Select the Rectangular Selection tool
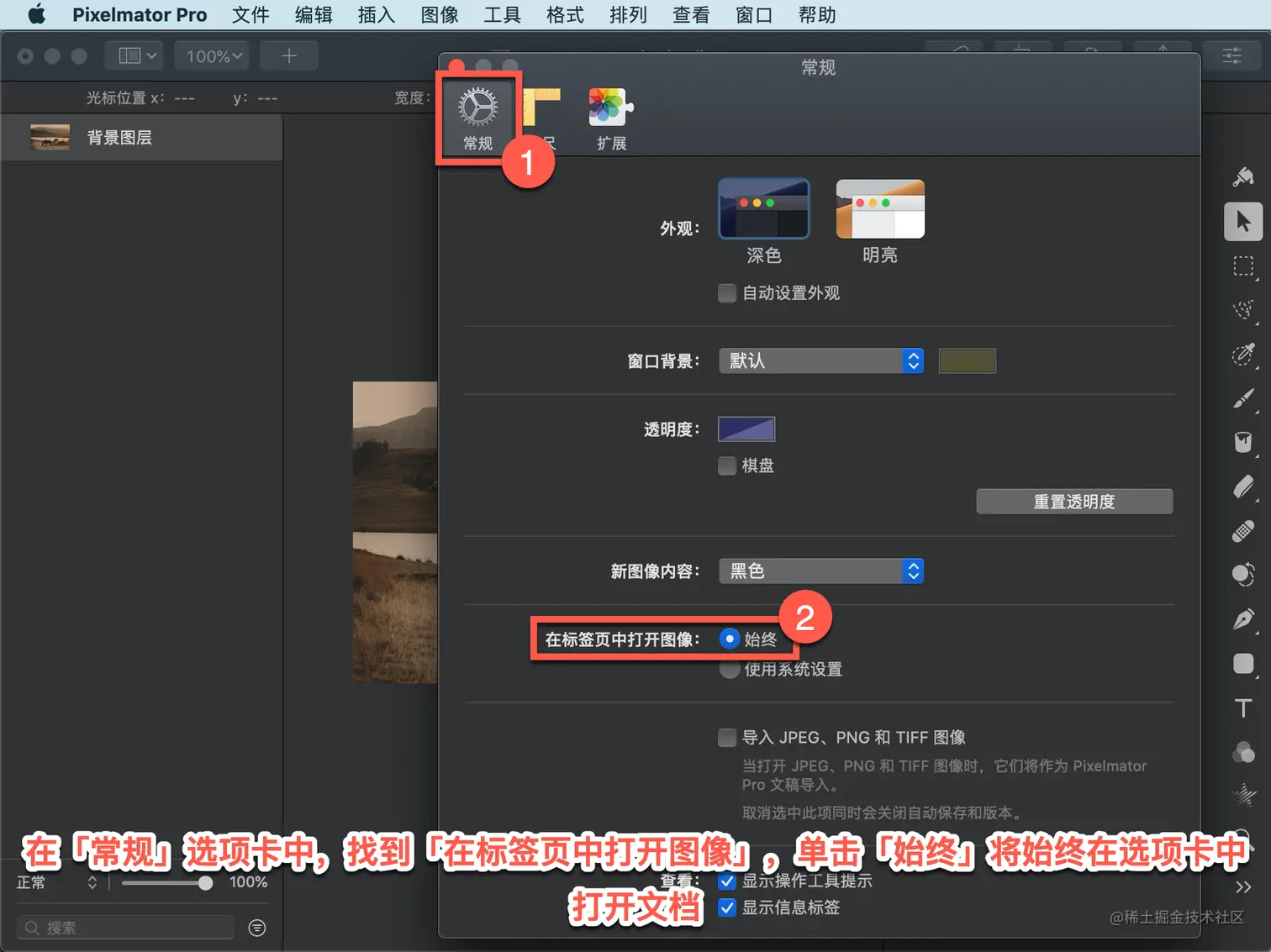 pos(1243,266)
